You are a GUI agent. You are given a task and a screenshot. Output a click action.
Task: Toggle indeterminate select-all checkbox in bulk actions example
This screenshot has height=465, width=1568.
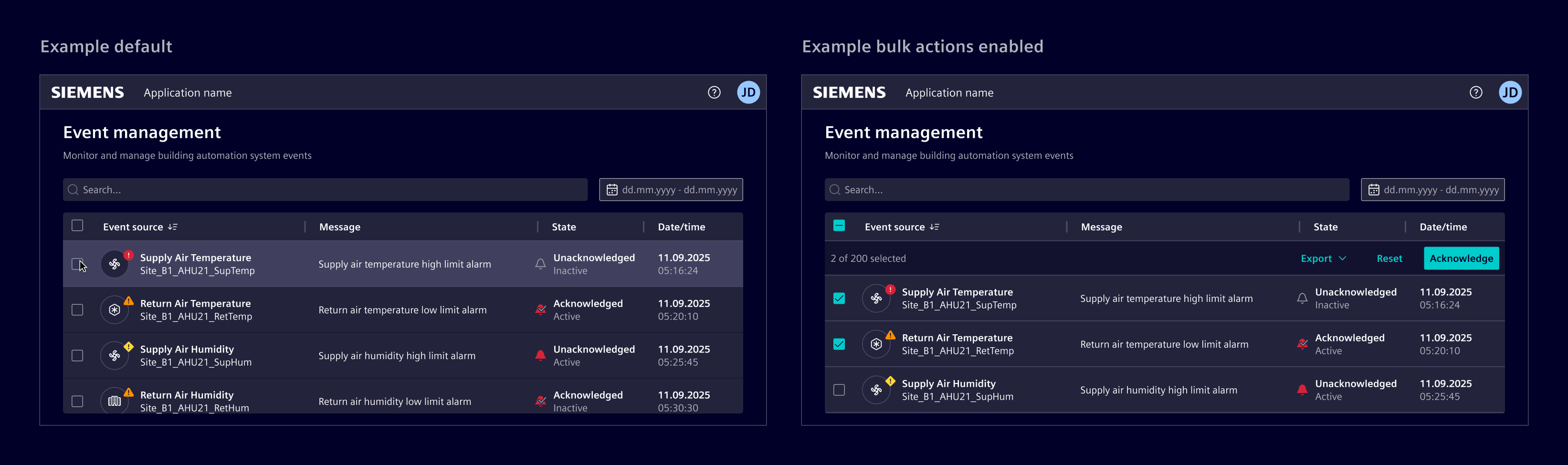[839, 226]
